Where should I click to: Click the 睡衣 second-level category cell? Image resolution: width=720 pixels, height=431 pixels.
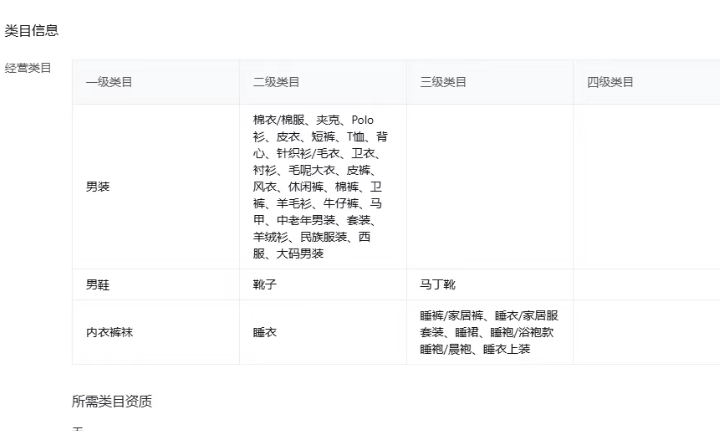(266, 332)
